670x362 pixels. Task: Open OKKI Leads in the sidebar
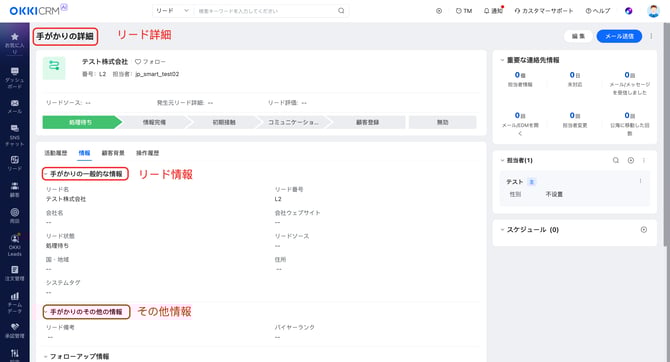click(15, 245)
